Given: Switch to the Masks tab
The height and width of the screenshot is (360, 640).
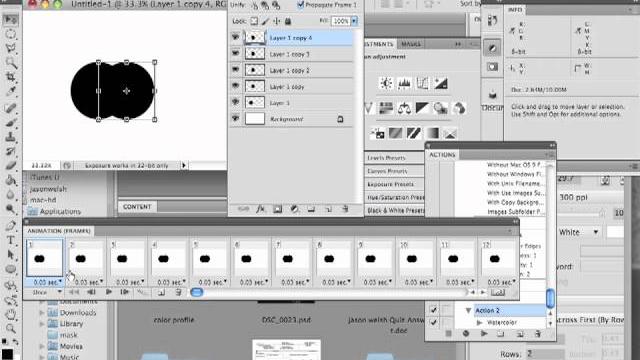Looking at the screenshot, I should click(x=411, y=44).
